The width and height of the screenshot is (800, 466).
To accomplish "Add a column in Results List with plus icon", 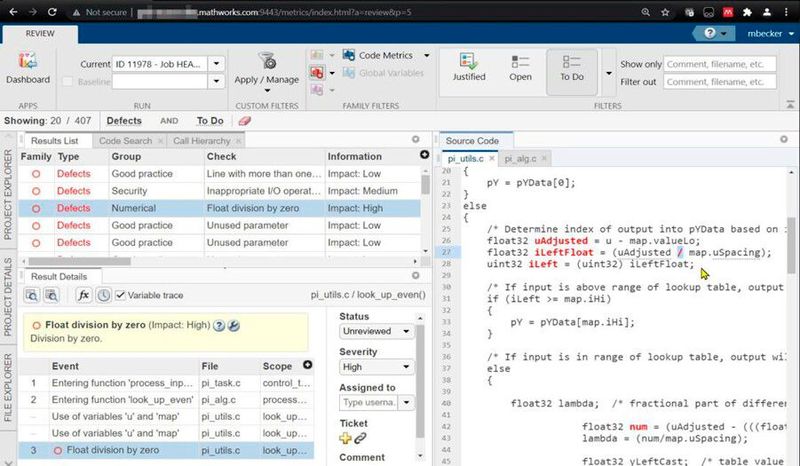I will [x=424, y=155].
